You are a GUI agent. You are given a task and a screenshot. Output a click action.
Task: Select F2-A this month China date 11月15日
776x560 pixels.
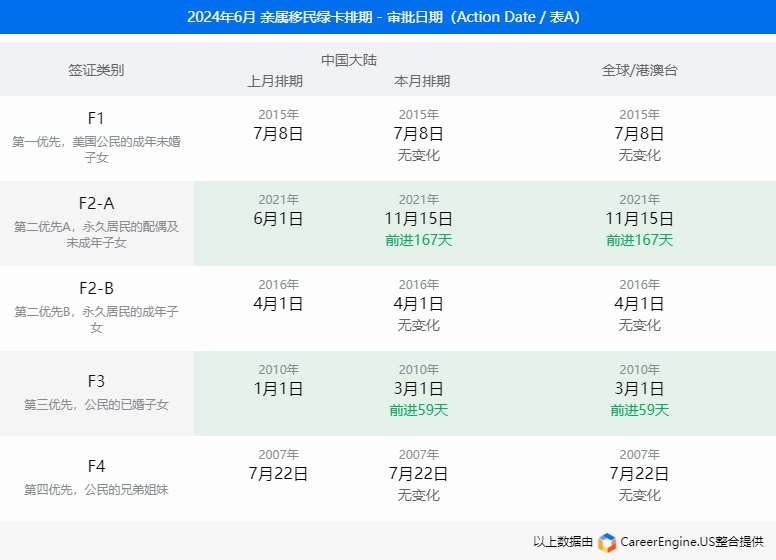(x=419, y=219)
